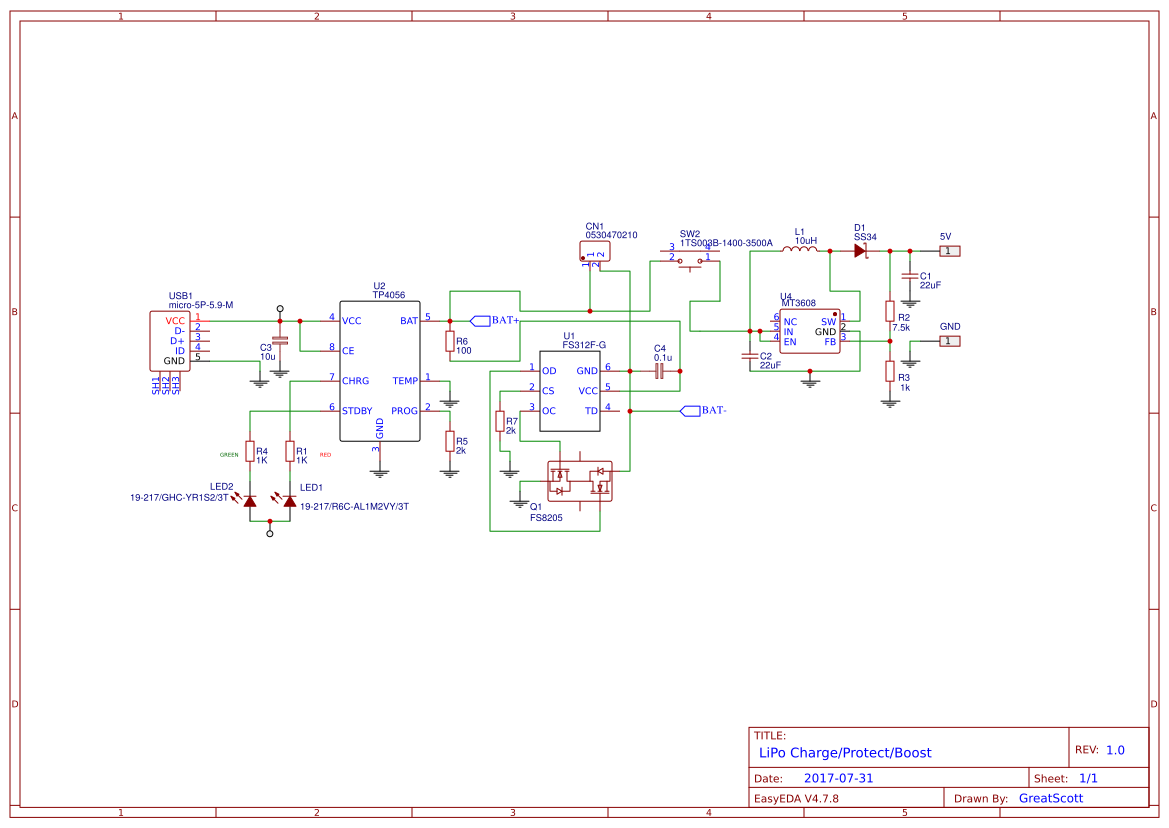Viewport: 1169px width, 828px height.
Task: Click the TEMP pin label on U2
Action: 405,381
